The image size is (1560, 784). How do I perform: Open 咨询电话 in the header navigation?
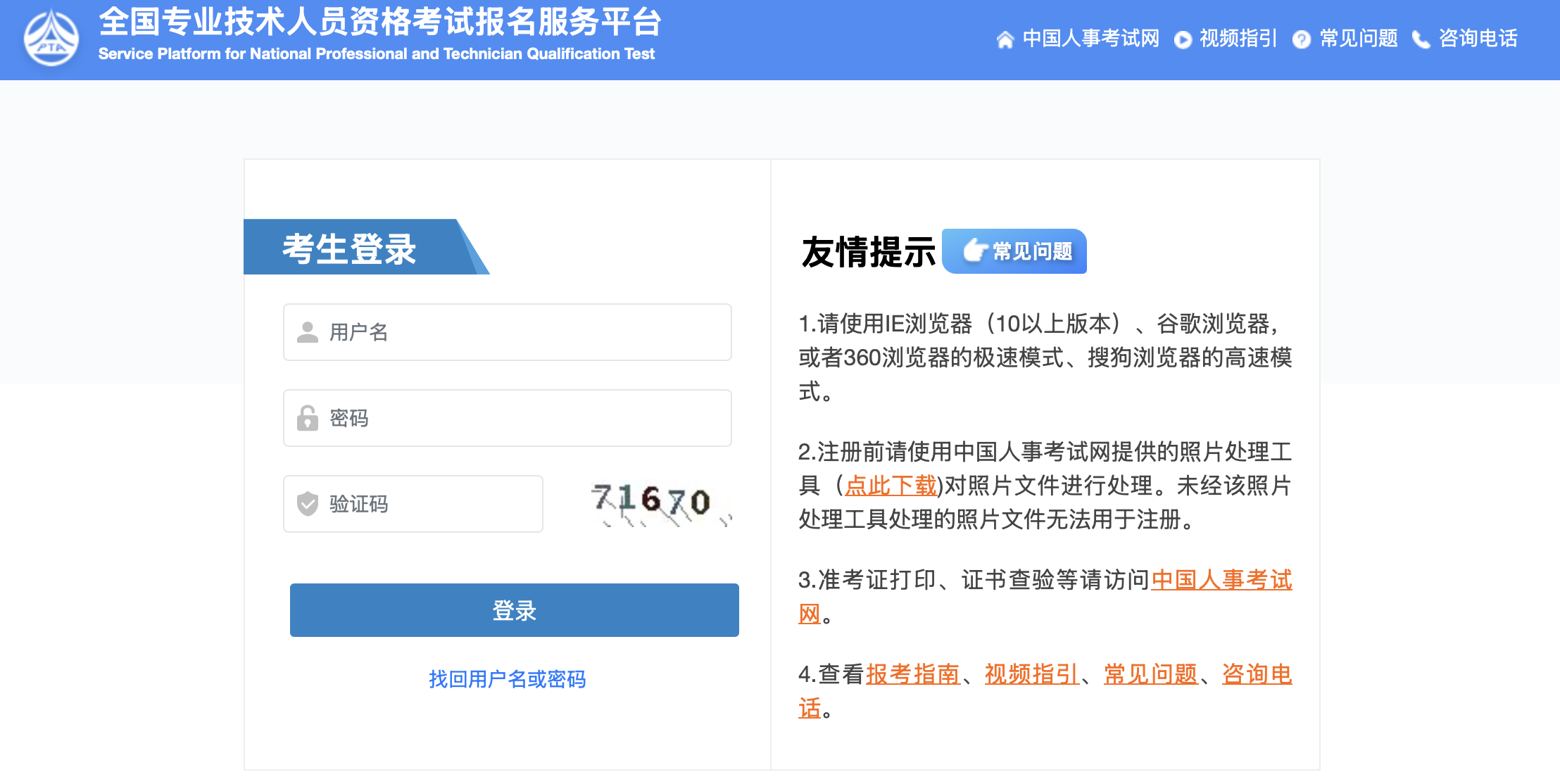coord(1478,39)
